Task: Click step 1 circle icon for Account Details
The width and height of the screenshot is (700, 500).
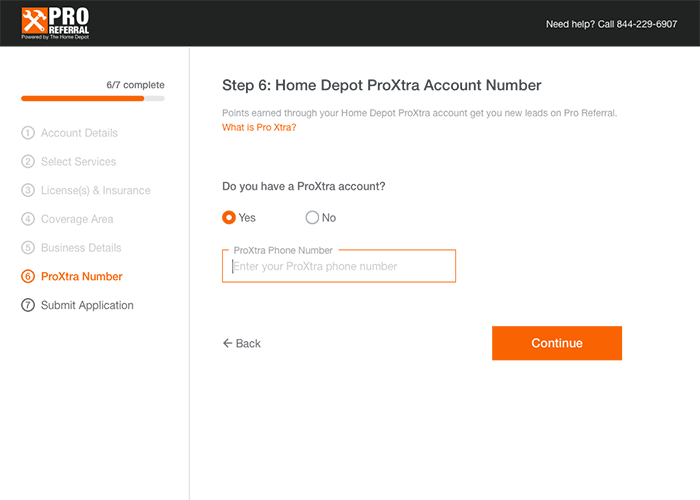Action: 28,133
